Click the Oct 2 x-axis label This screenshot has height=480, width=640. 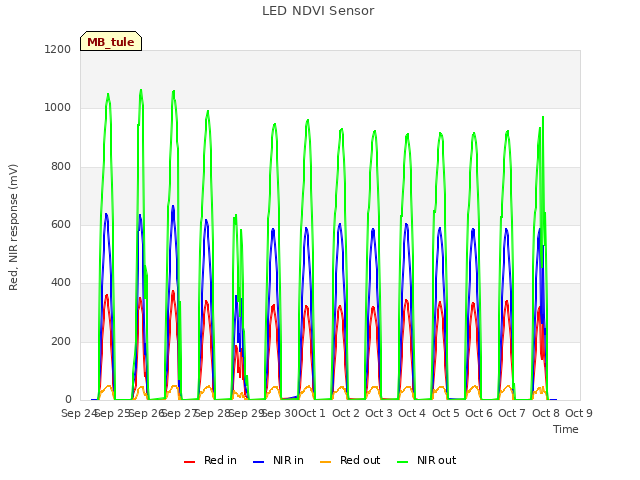(x=346, y=413)
